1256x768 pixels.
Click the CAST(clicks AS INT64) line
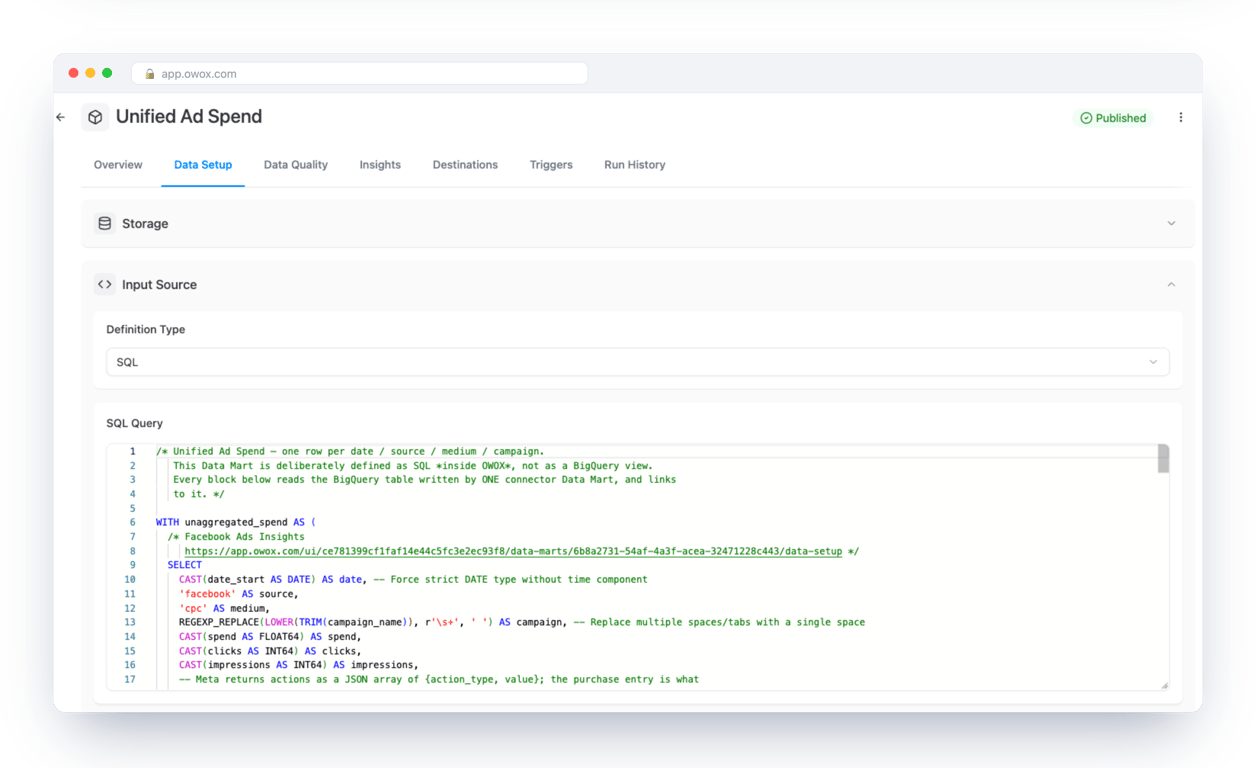[x=270, y=651]
